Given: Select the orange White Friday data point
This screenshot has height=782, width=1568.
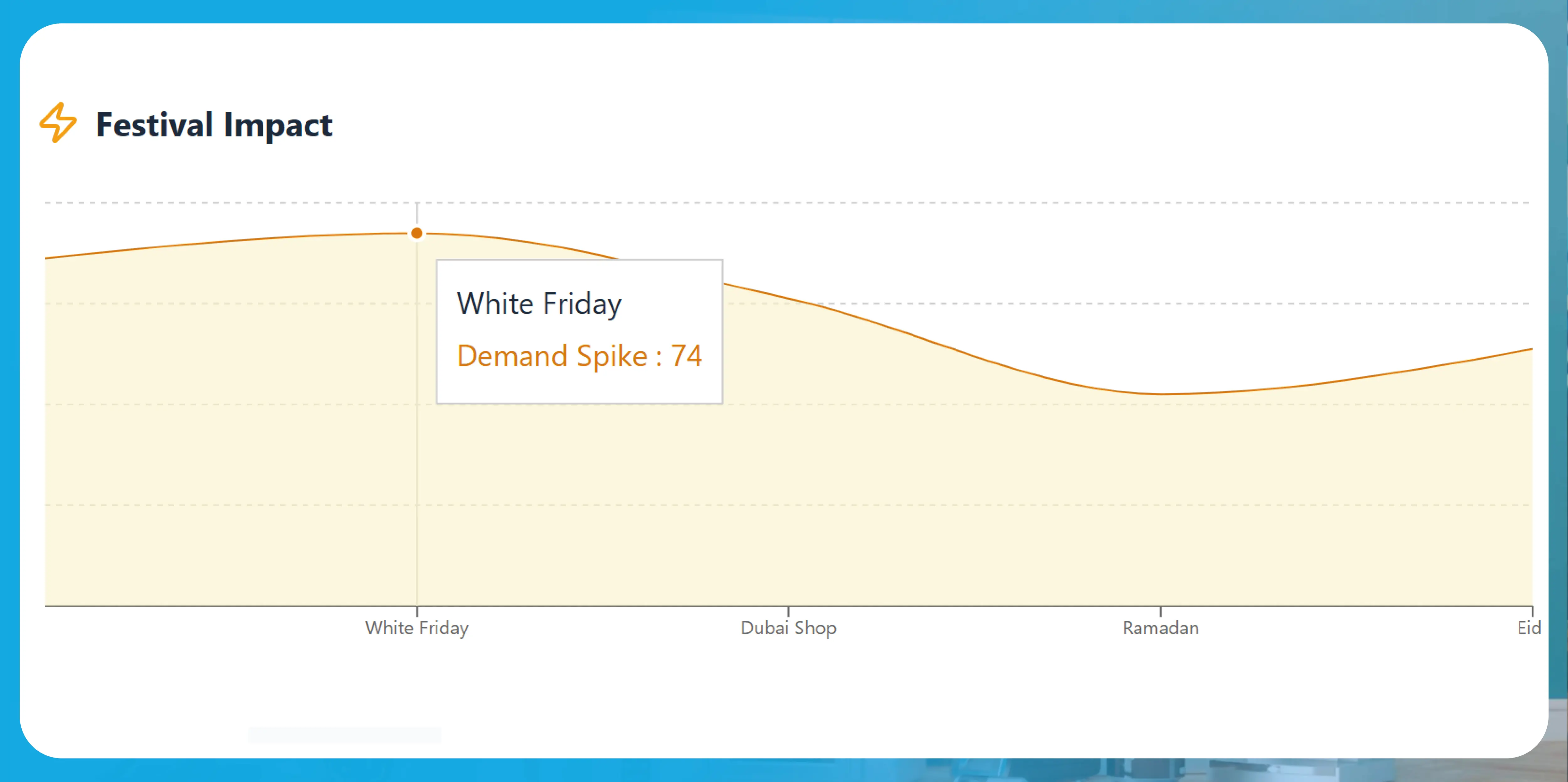Looking at the screenshot, I should tap(417, 233).
